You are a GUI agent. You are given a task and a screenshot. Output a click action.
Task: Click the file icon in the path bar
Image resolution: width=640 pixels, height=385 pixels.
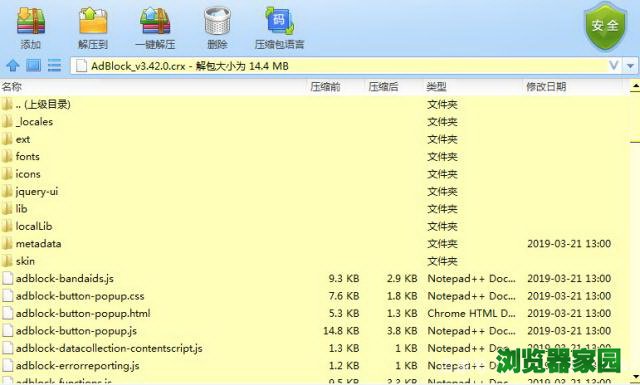click(x=81, y=66)
